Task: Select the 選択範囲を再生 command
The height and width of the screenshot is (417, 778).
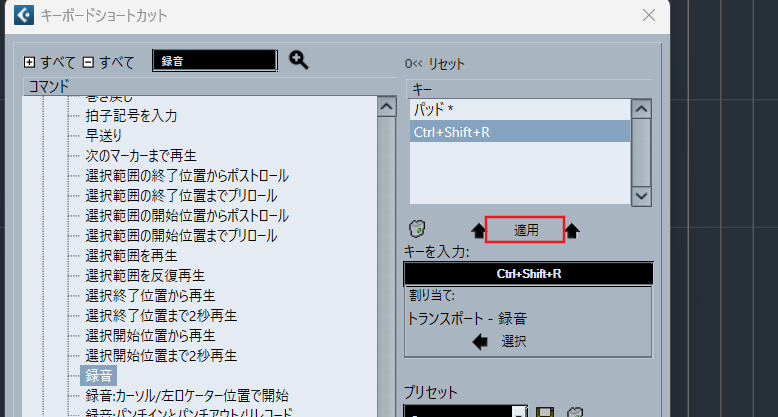Action: click(x=131, y=255)
